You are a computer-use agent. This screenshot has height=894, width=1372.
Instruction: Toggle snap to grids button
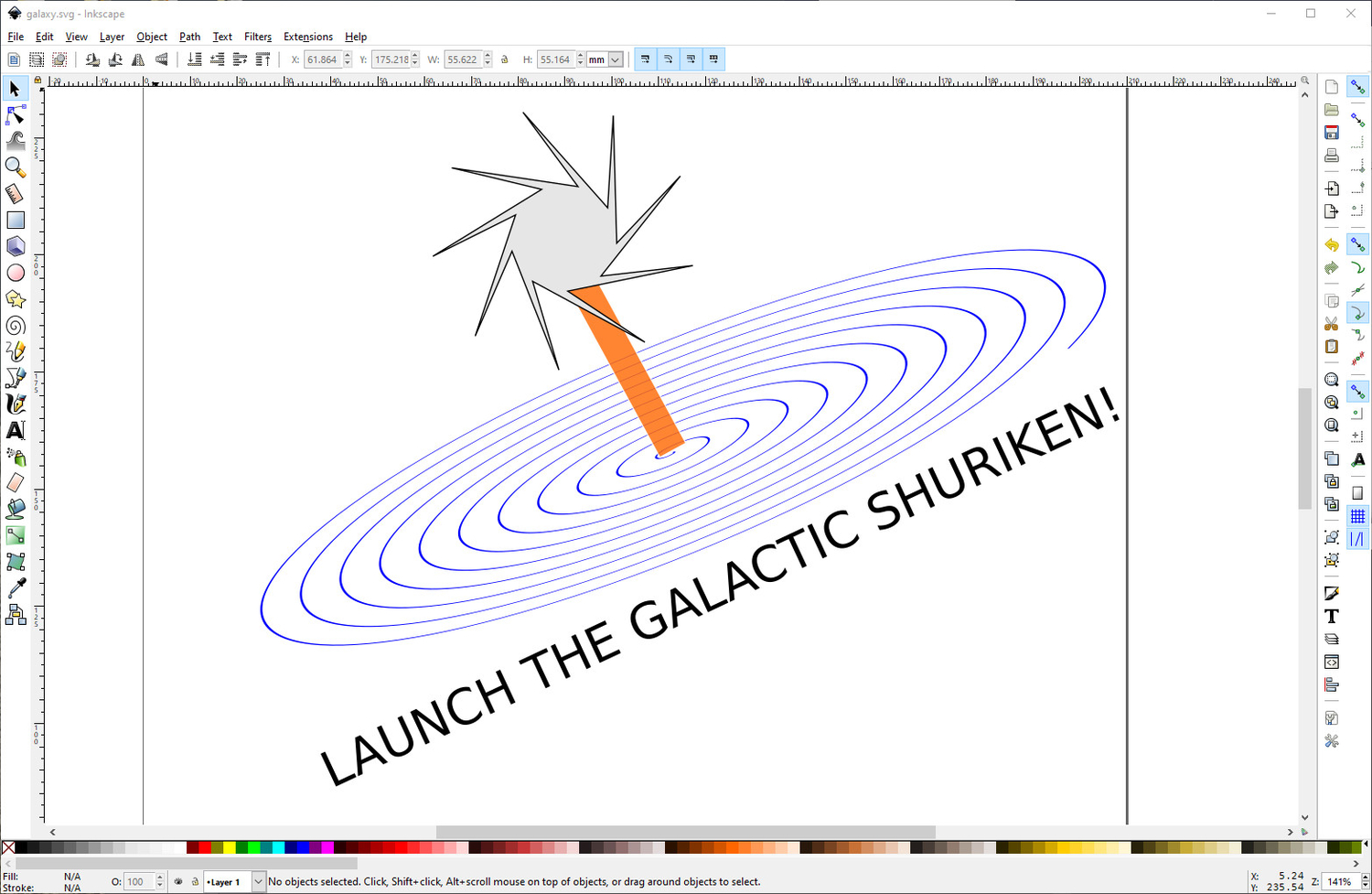point(1357,517)
